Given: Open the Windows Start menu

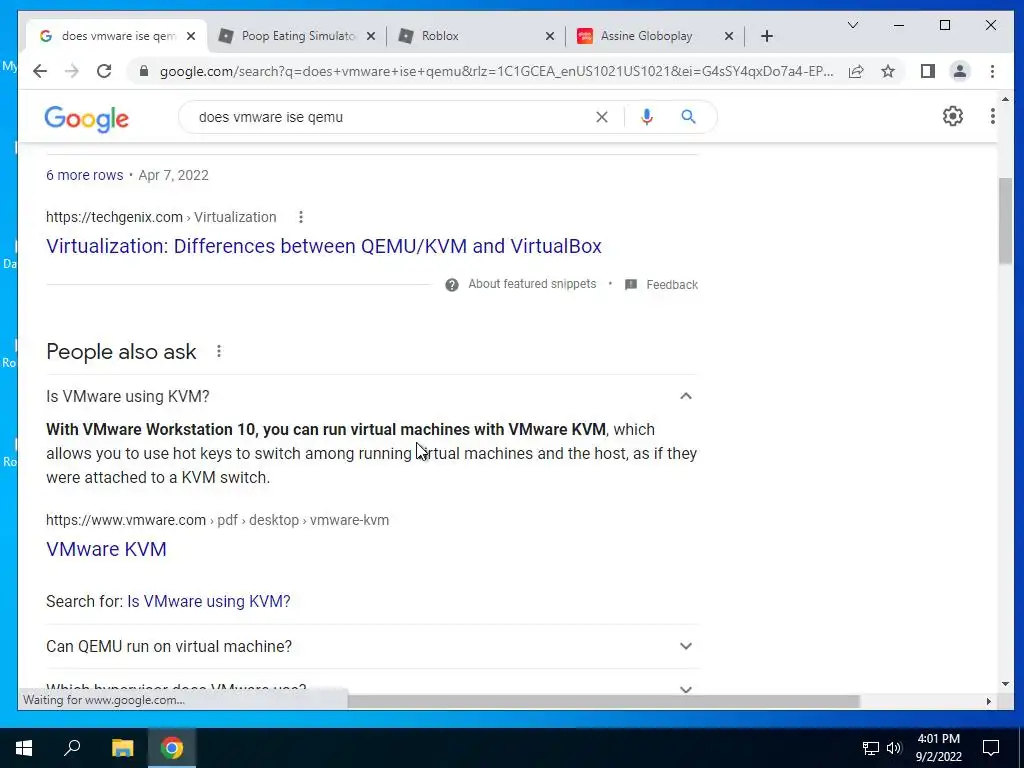Looking at the screenshot, I should pos(24,748).
